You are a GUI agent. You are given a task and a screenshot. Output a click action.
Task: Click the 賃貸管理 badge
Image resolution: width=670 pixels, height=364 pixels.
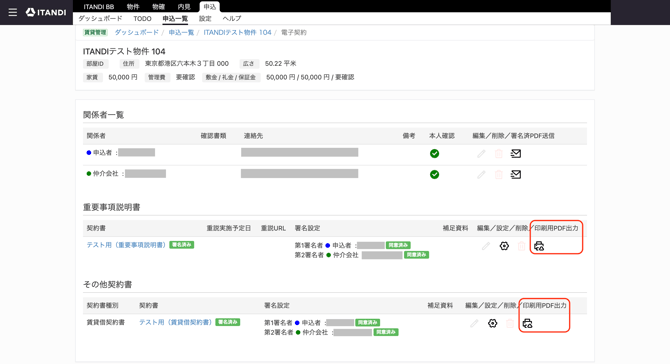95,32
